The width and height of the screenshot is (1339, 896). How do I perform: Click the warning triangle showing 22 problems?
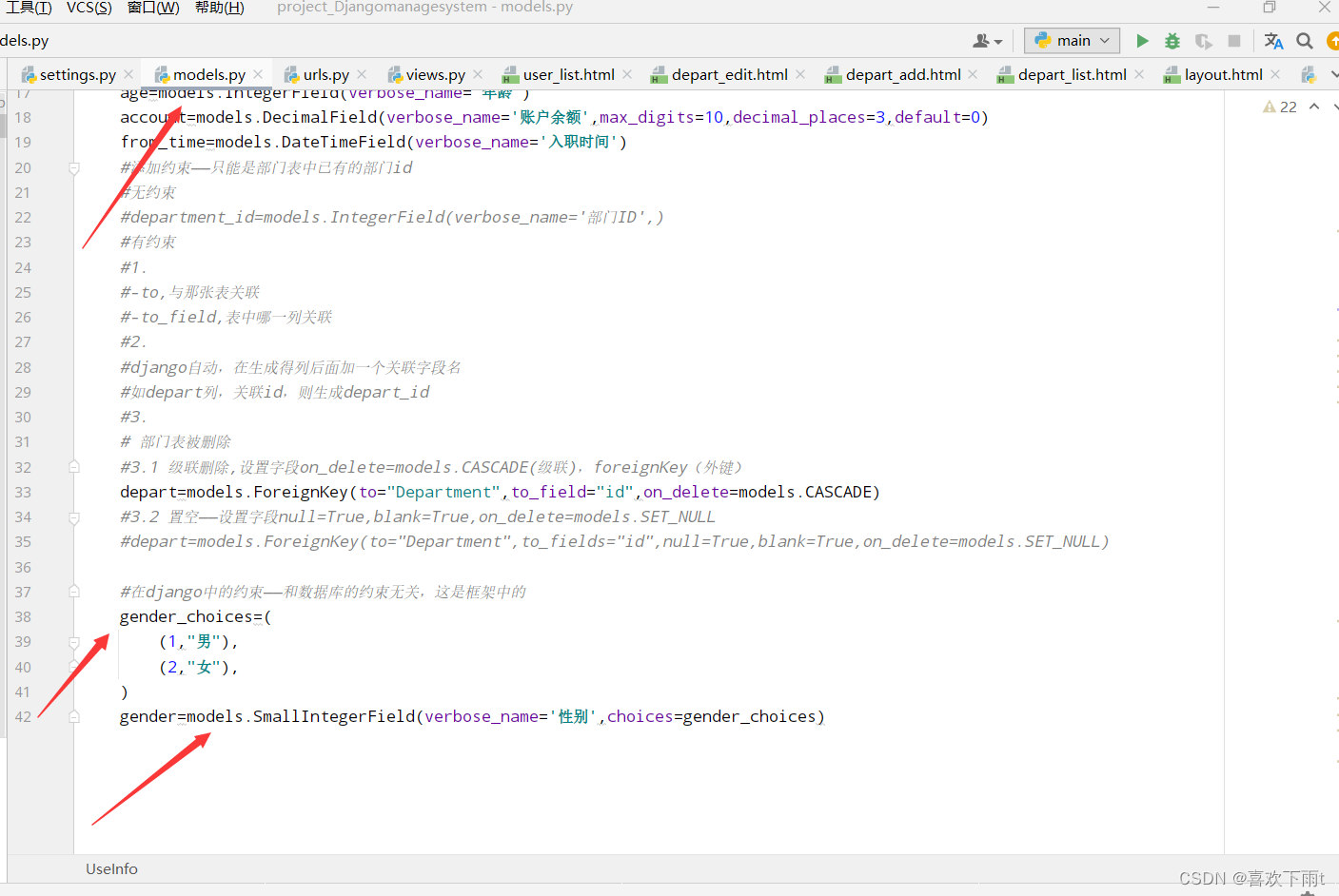[1270, 107]
